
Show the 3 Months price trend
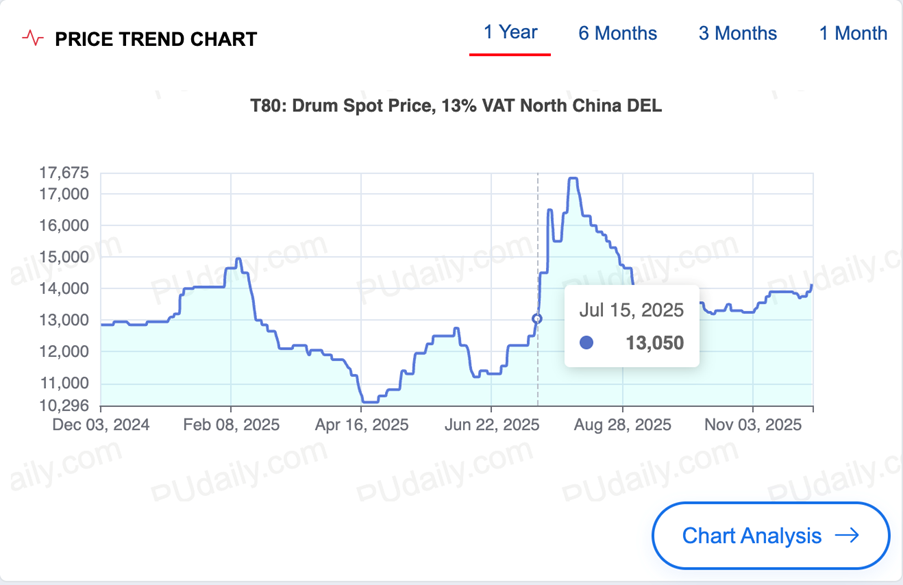(737, 33)
